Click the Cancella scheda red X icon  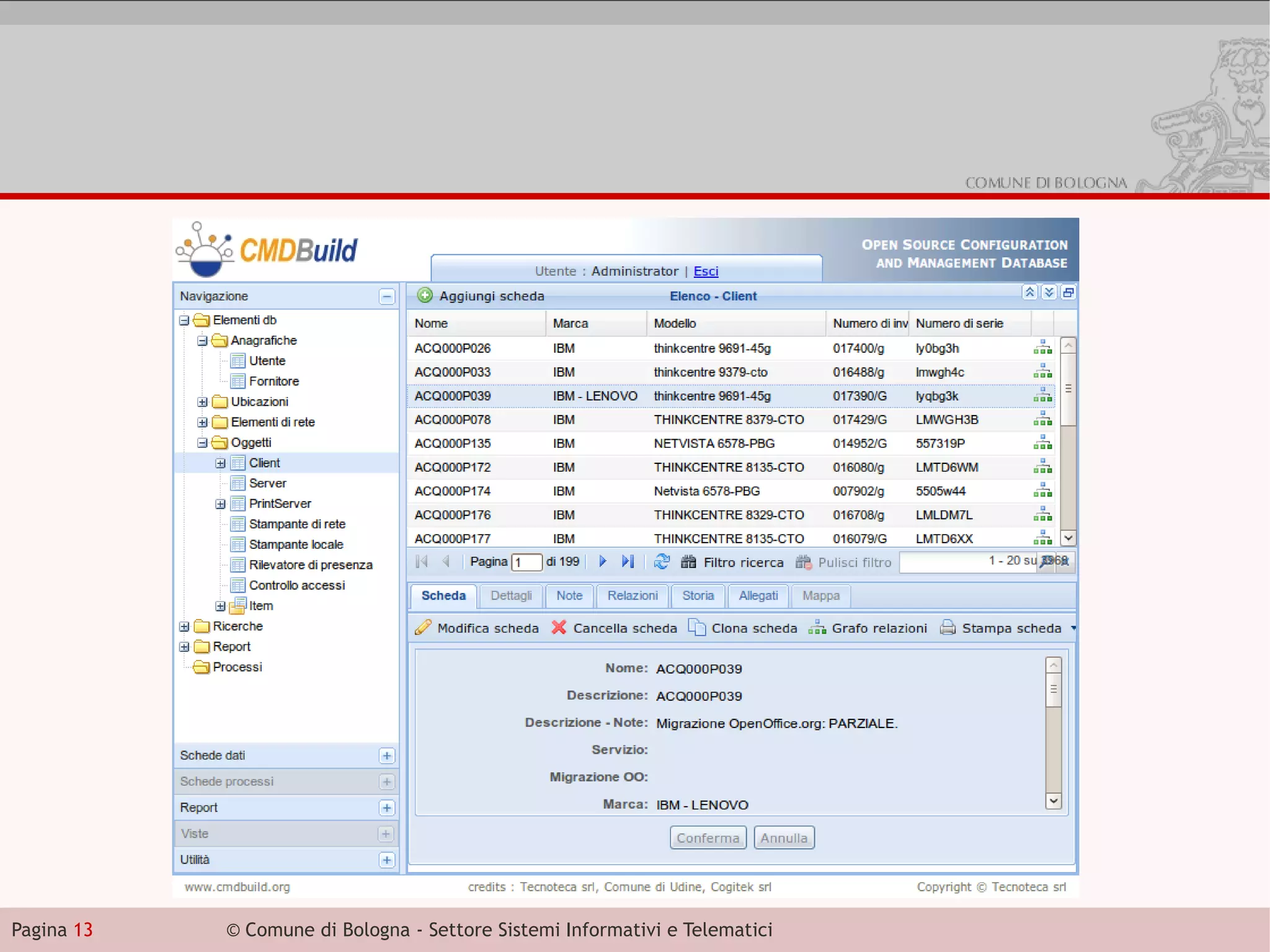559,628
